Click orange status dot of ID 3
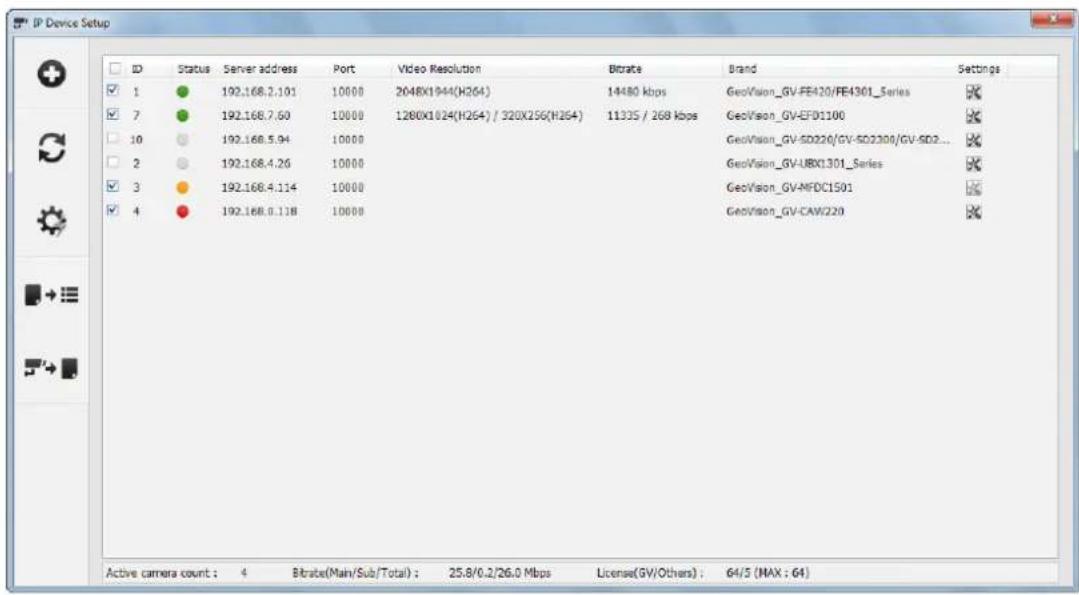Image resolution: width=1079 pixels, height=595 pixels. tap(182, 188)
